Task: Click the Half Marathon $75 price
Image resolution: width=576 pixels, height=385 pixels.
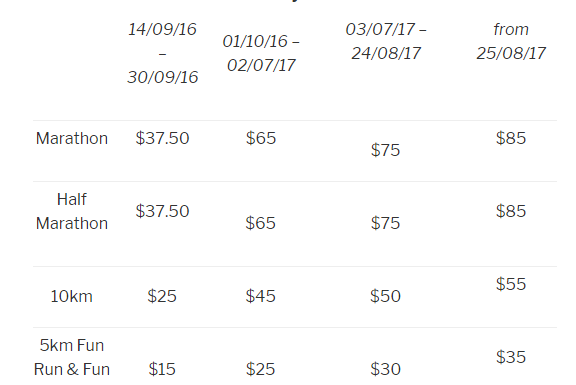Action: [x=385, y=223]
